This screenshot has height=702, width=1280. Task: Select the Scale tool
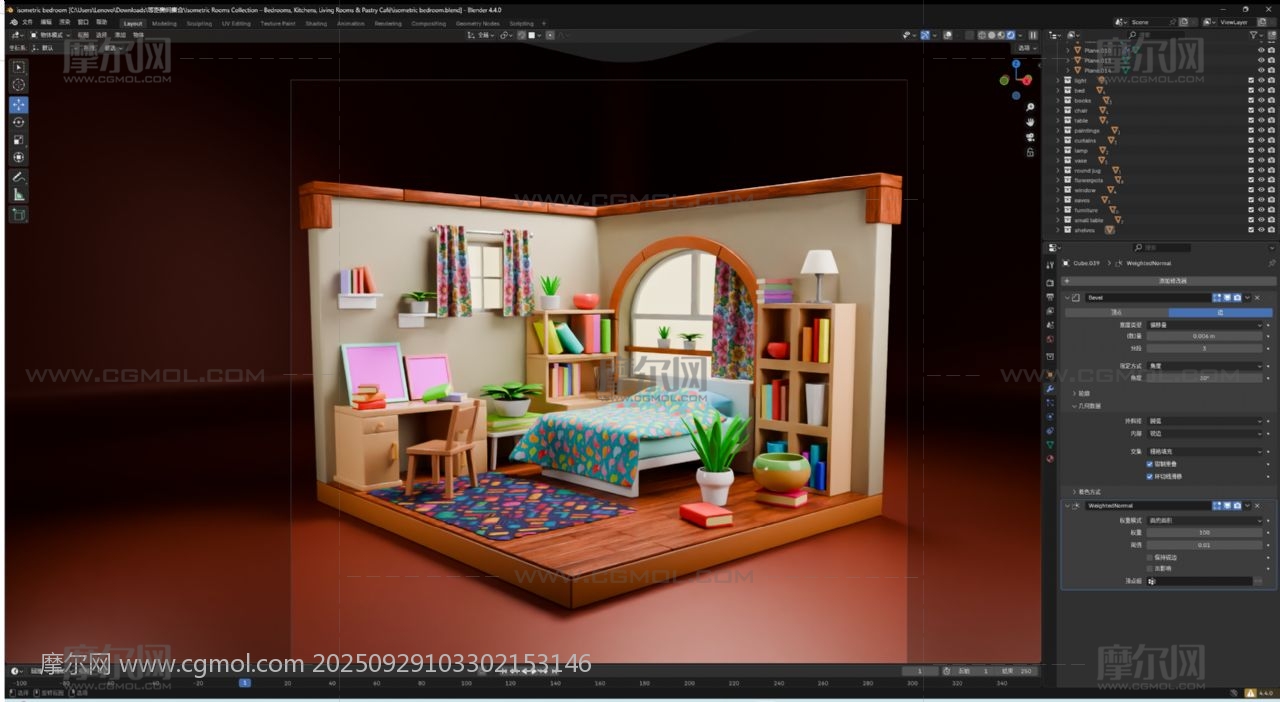(x=19, y=140)
